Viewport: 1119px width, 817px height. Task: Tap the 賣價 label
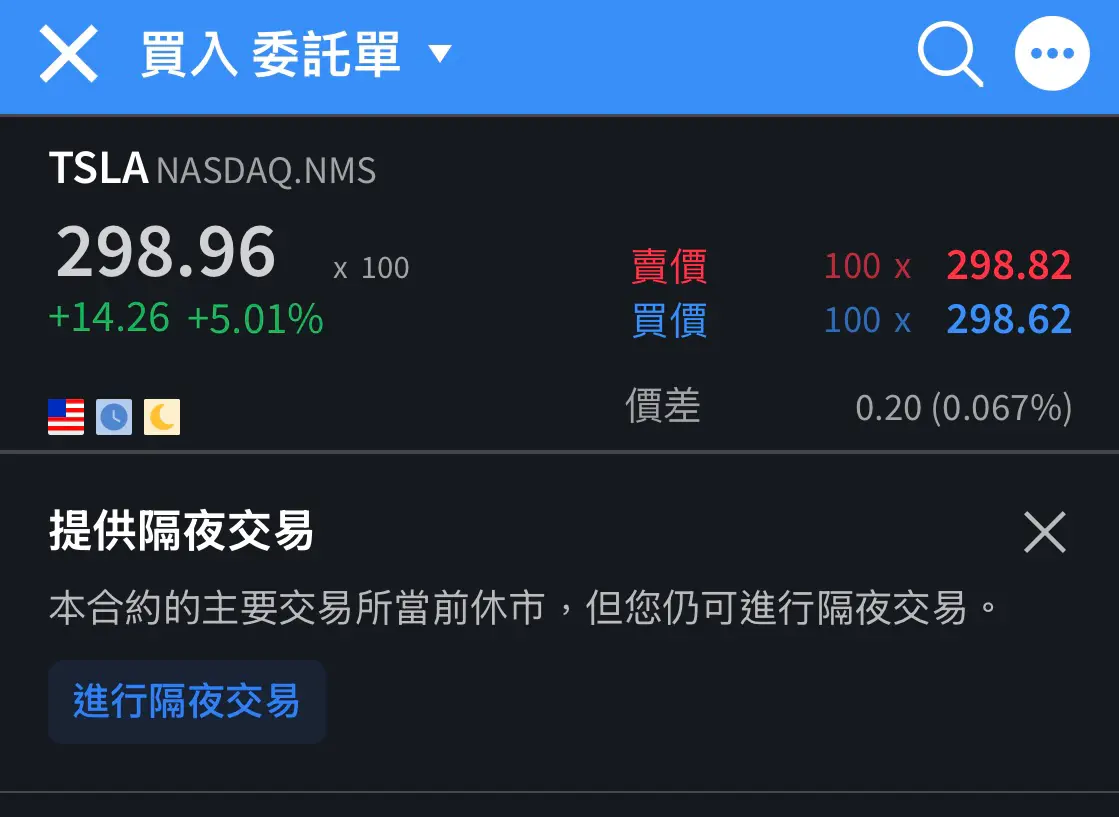click(x=669, y=267)
